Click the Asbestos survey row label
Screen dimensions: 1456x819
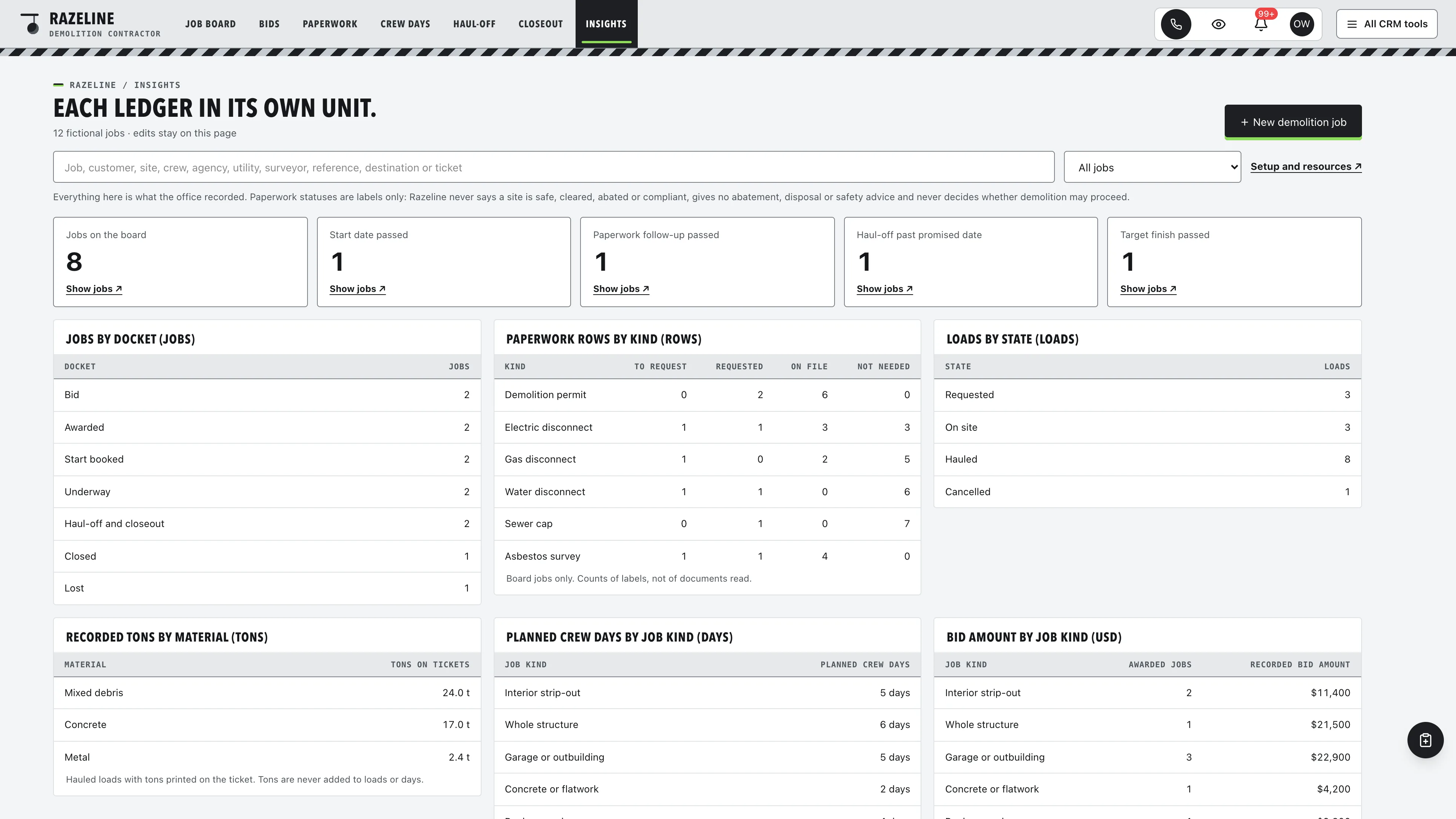(x=542, y=556)
